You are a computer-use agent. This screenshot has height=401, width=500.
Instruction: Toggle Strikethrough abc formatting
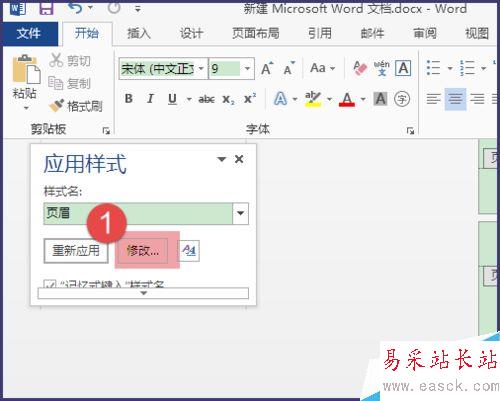pos(206,99)
